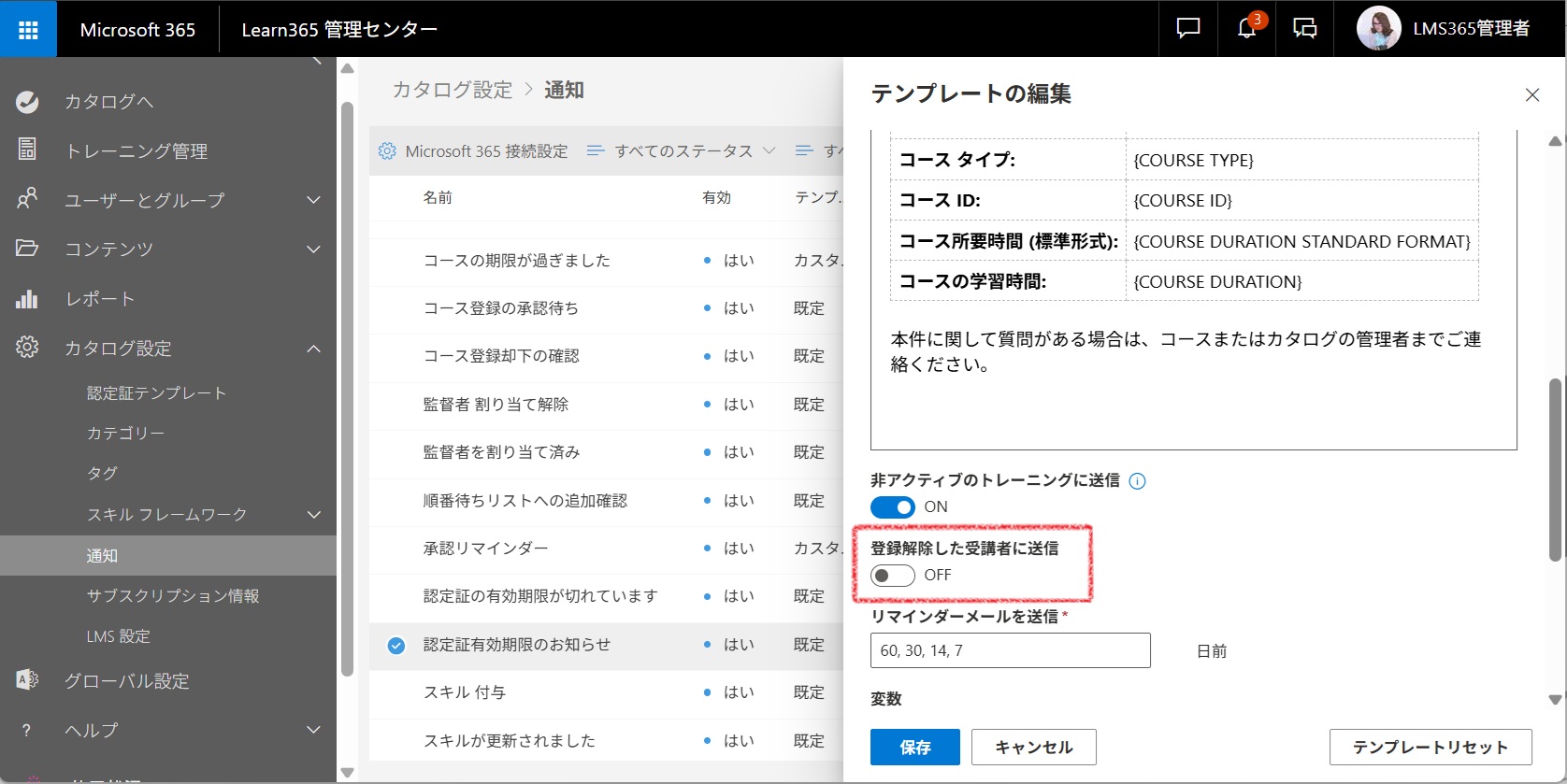Click the info icon next to 非アクティブのトレーニングに送信
This screenshot has width=1567, height=784.
[x=1137, y=481]
